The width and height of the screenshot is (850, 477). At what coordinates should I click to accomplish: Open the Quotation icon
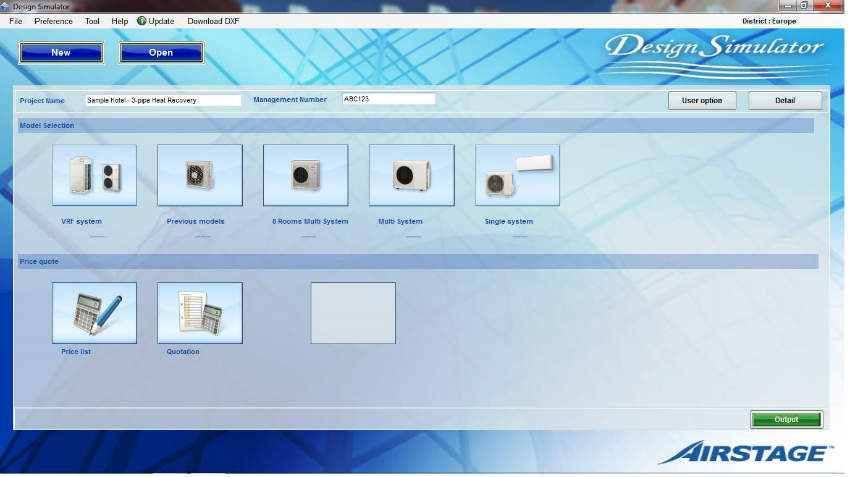point(200,313)
